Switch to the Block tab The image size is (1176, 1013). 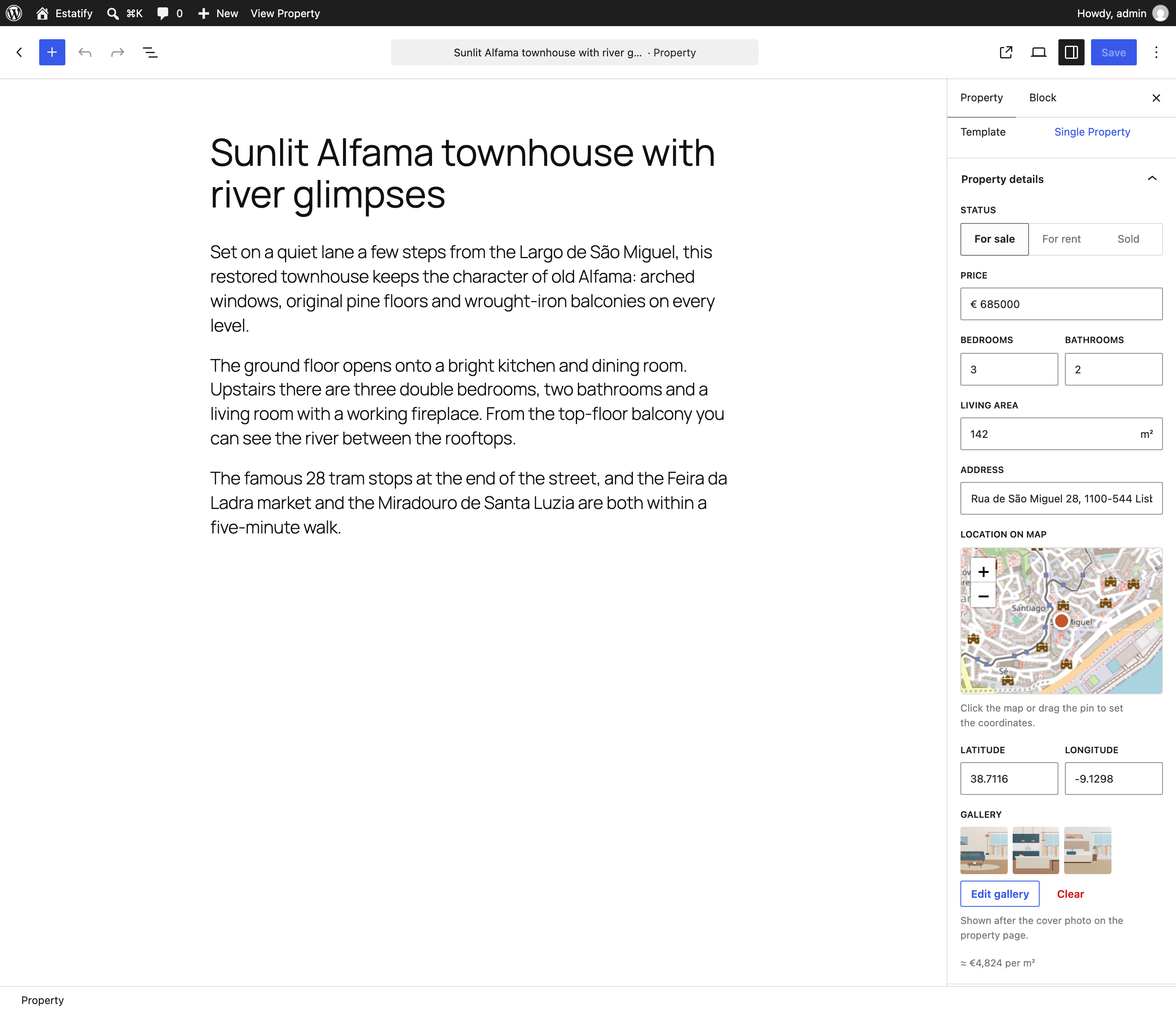(x=1042, y=98)
